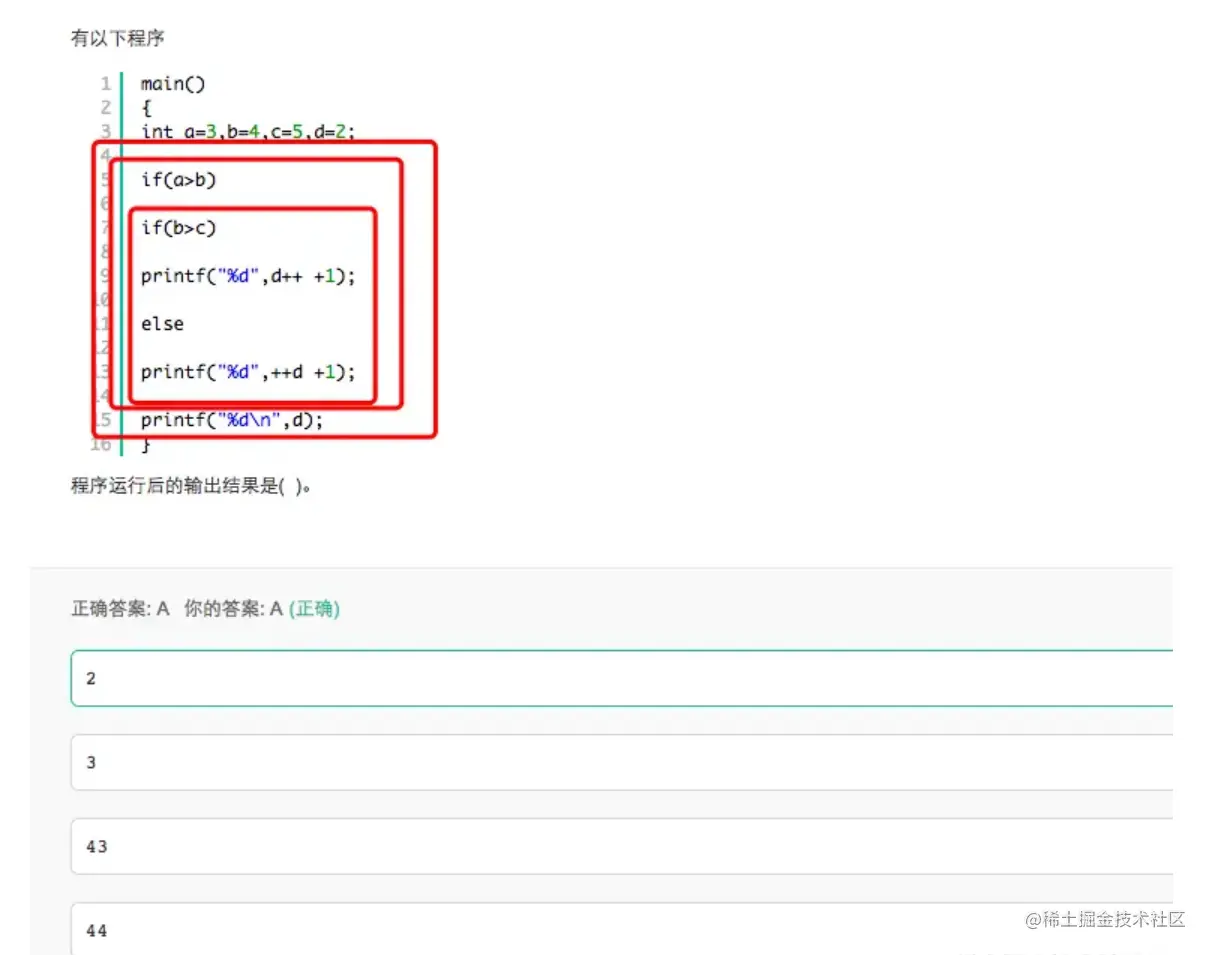Choose answer option 44
The width and height of the screenshot is (1211, 955).
(621, 929)
